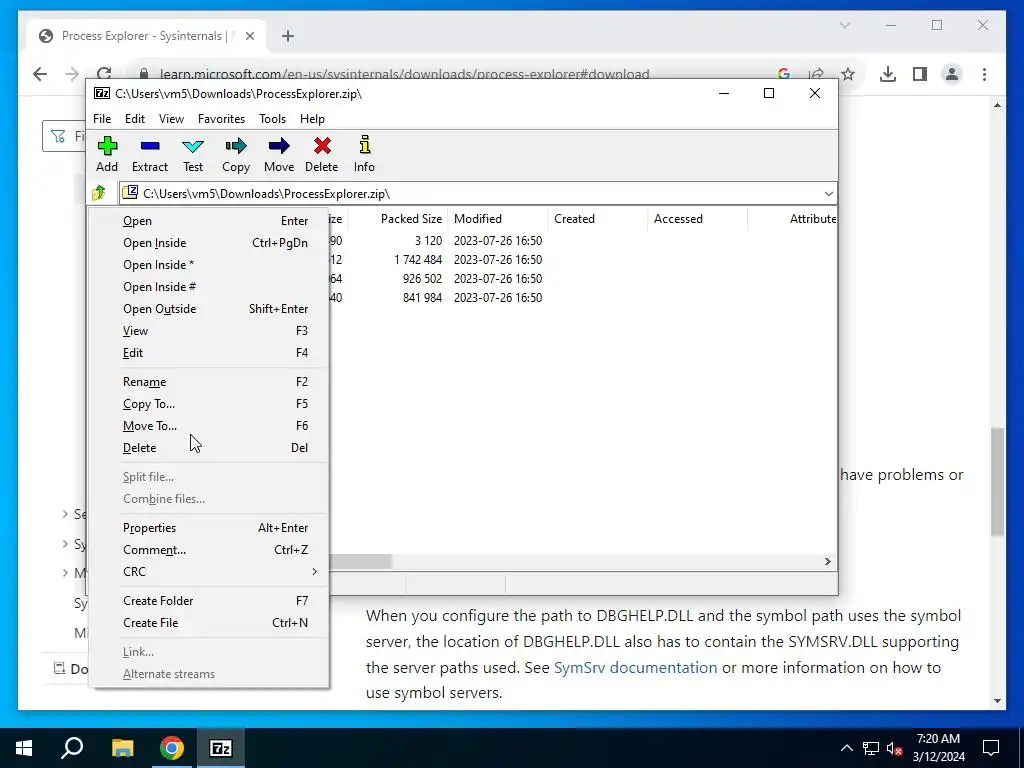Click the red Delete toolbar icon
The image size is (1024, 768).
(322, 154)
